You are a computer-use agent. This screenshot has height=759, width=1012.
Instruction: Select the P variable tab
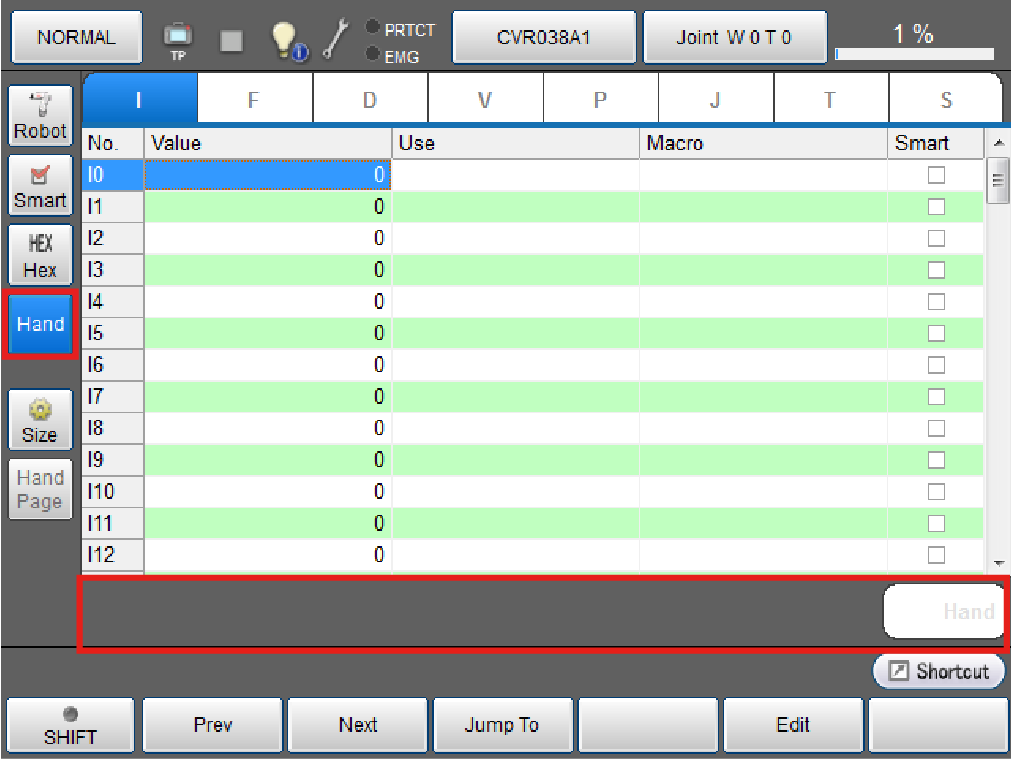pos(600,99)
